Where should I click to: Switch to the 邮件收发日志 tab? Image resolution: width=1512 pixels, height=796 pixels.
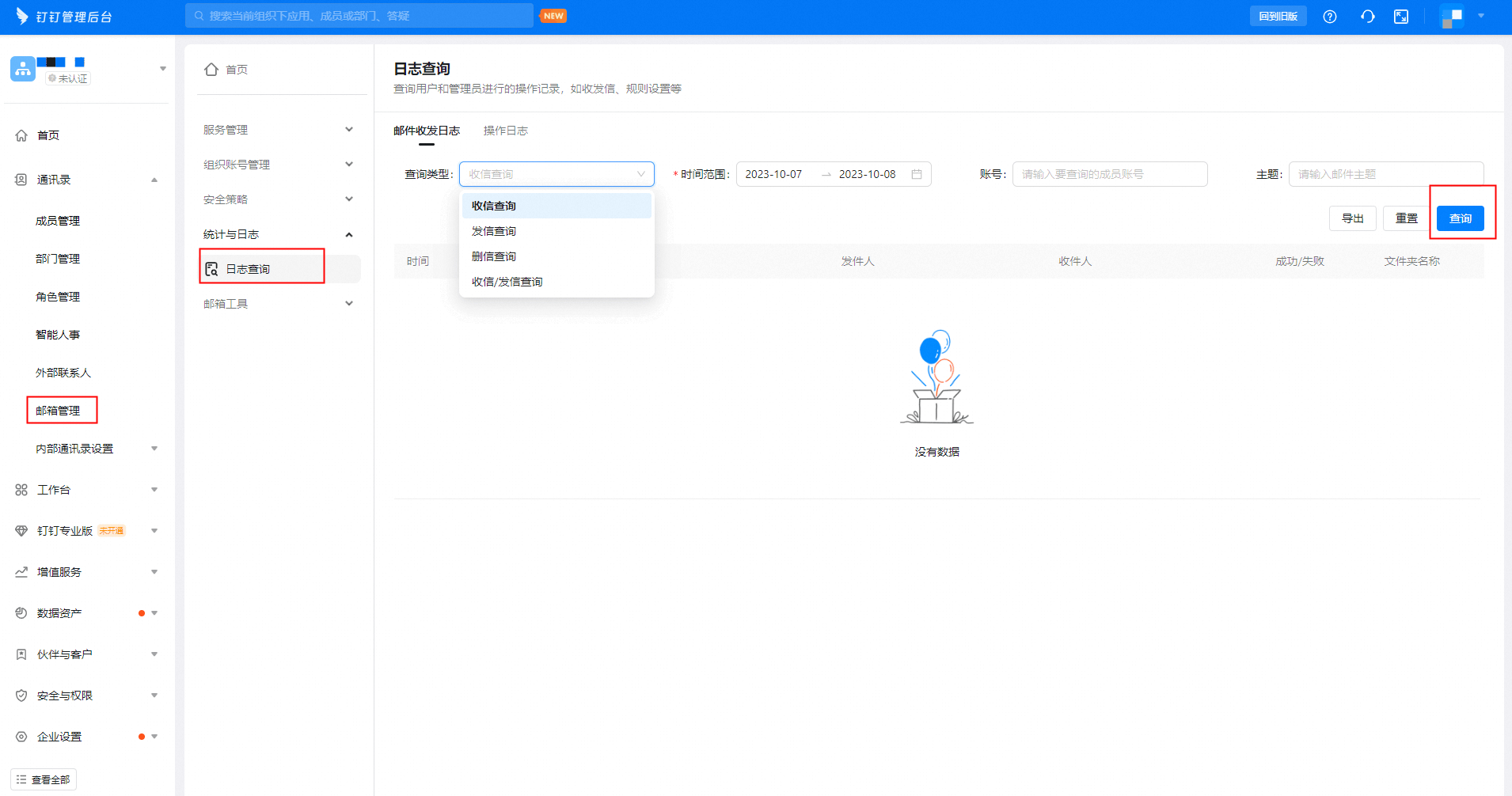tap(427, 131)
